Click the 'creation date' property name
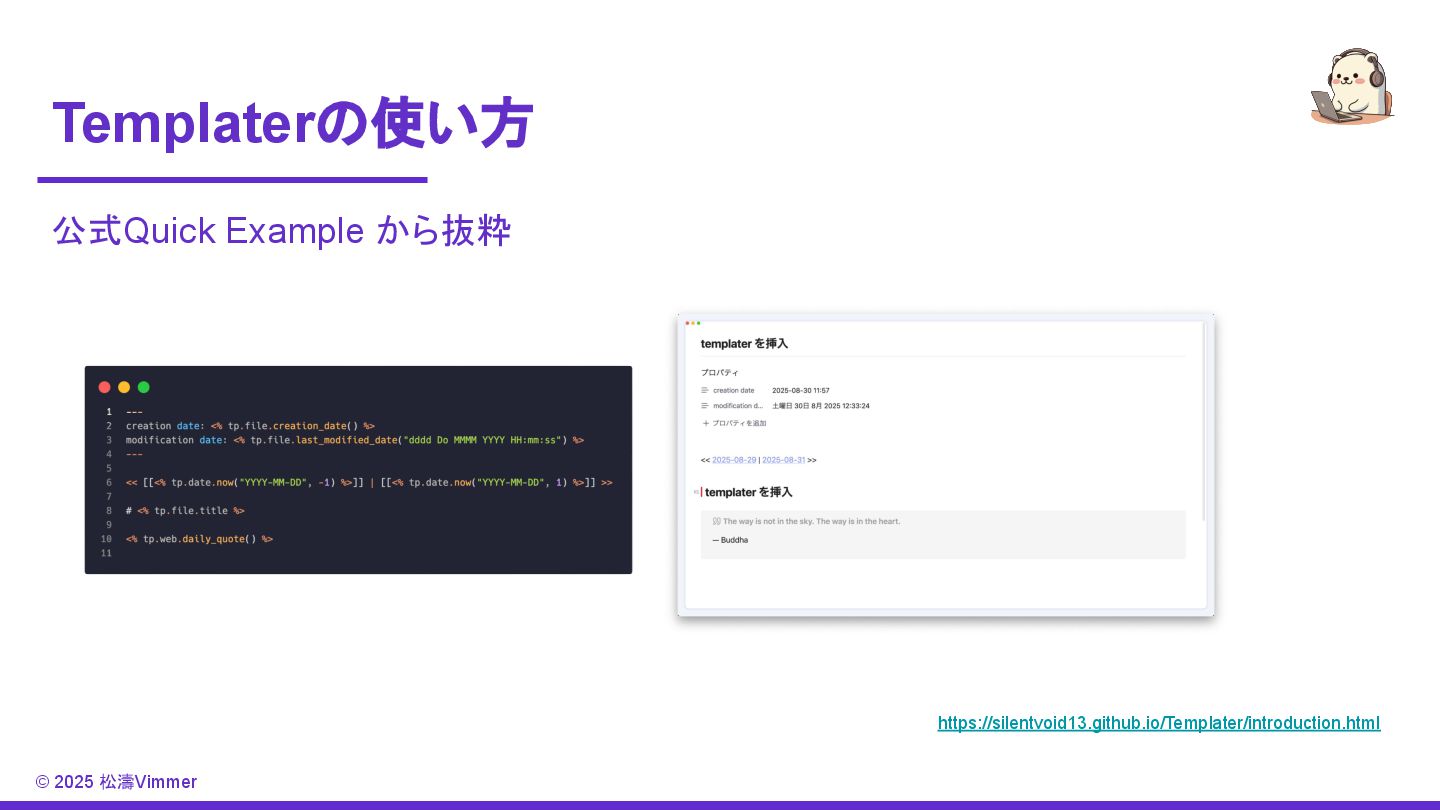1440x810 pixels. point(734,390)
